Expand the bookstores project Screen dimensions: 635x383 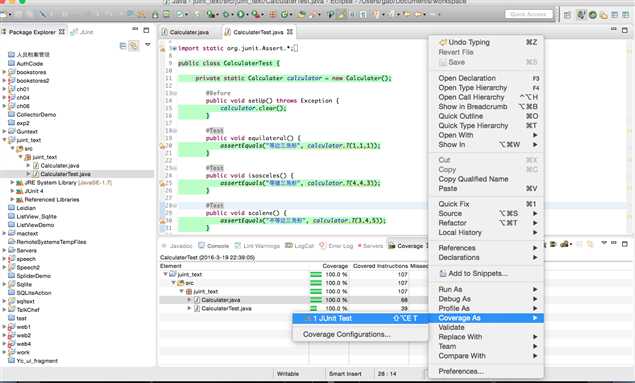(x=4, y=72)
